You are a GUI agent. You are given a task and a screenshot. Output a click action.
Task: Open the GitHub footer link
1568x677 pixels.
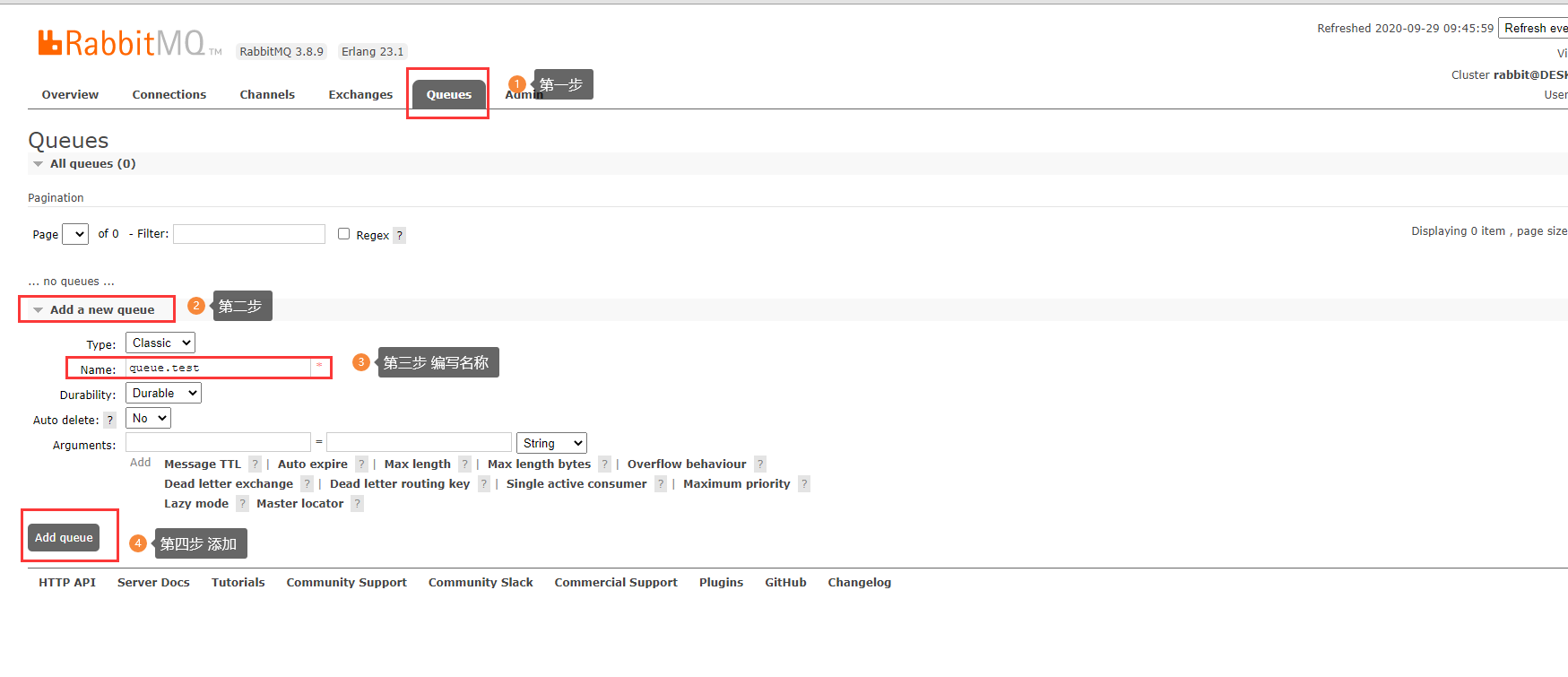tap(785, 582)
